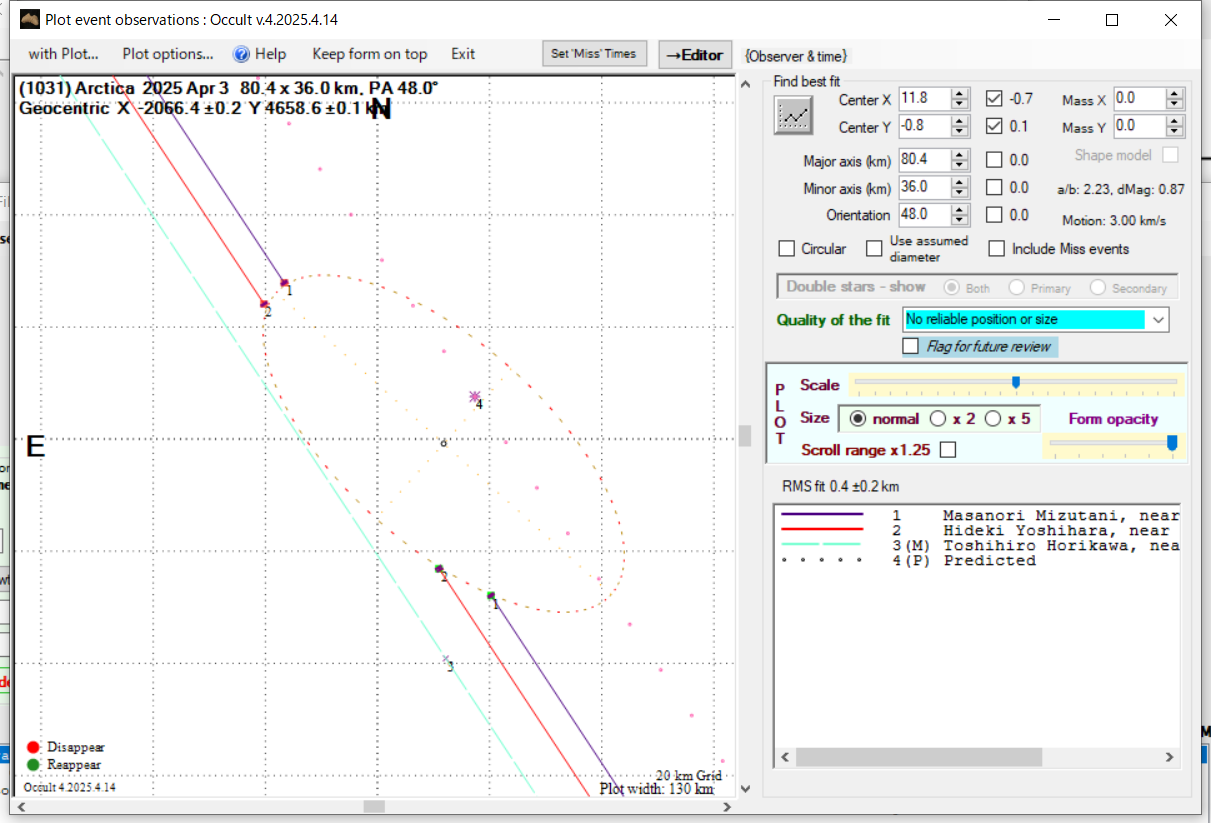This screenshot has height=823, width=1211.
Task: Toggle Include Miss events checkbox
Action: [996, 249]
